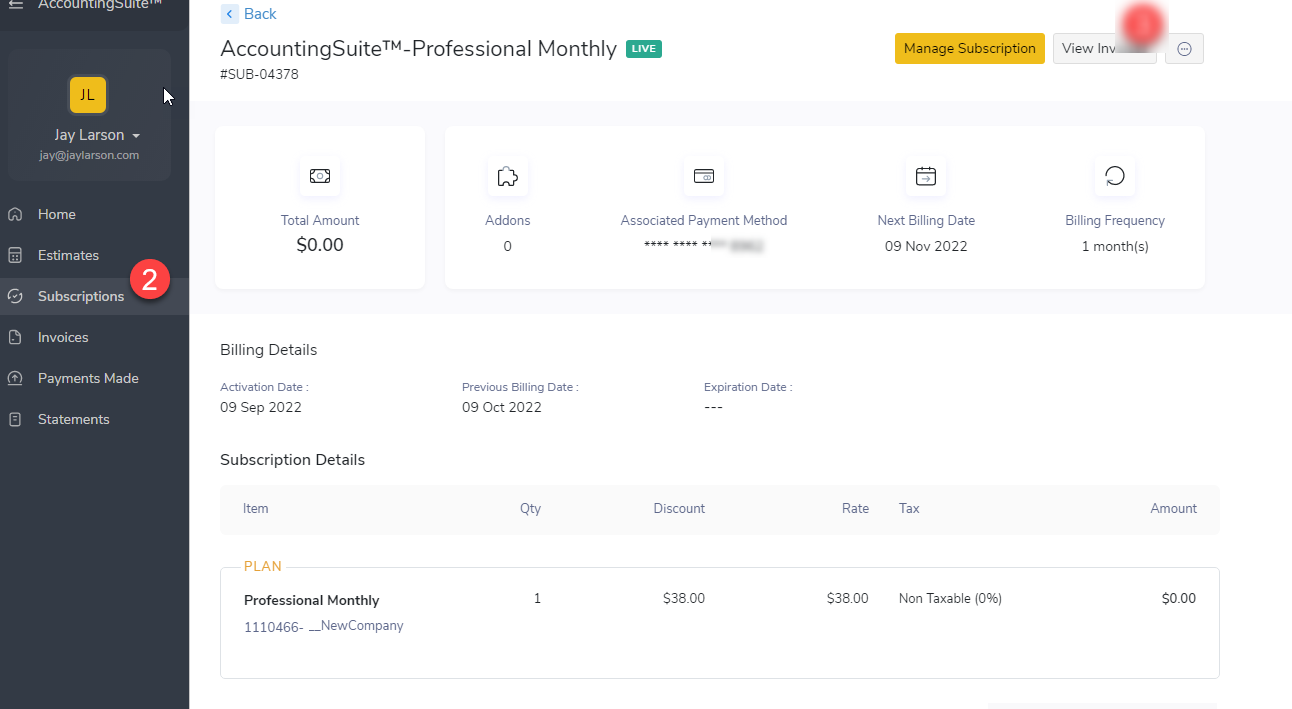Open the more options ellipsis button
Screen dimensions: 1292x709
click(x=1184, y=48)
